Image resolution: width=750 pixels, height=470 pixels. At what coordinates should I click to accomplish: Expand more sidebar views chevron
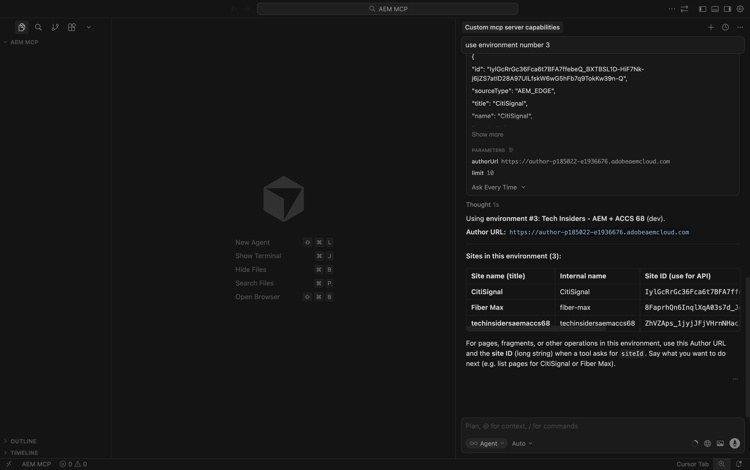click(x=88, y=27)
